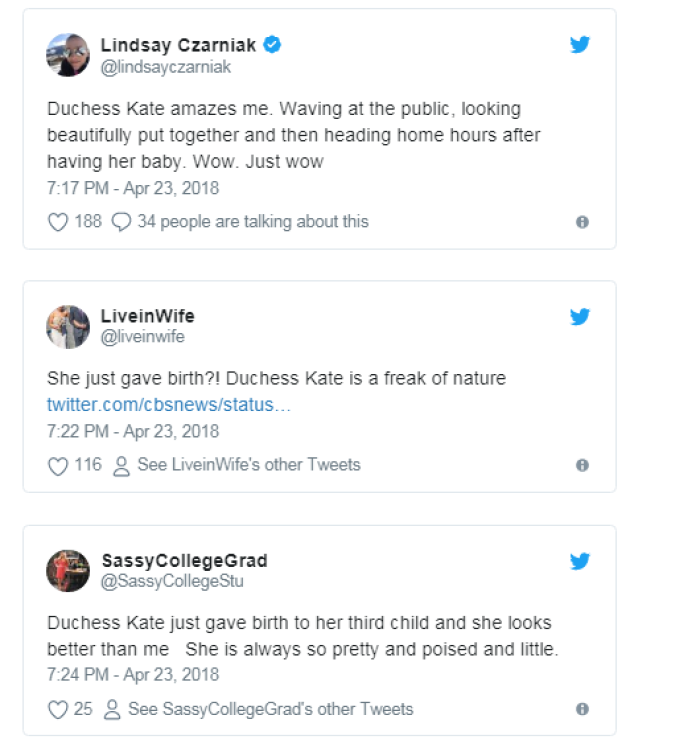The image size is (700, 752).
Task: Like SassyCollegeGrad's tweet with heart icon
Action: (x=58, y=710)
